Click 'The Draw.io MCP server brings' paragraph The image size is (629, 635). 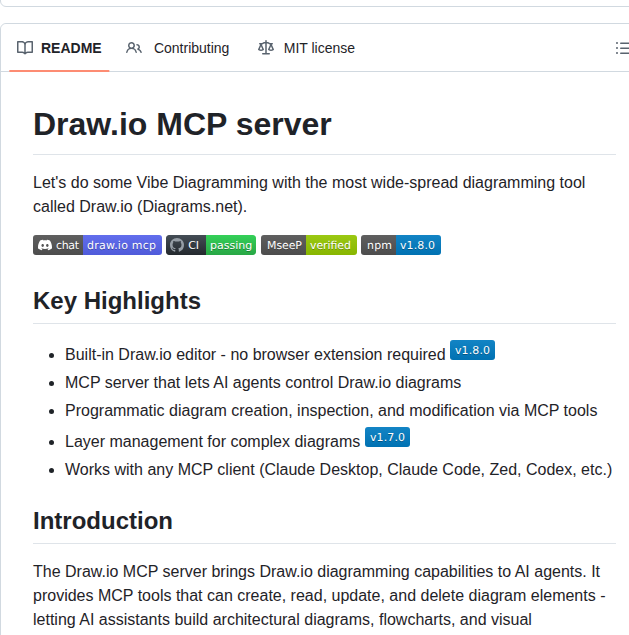coord(319,595)
